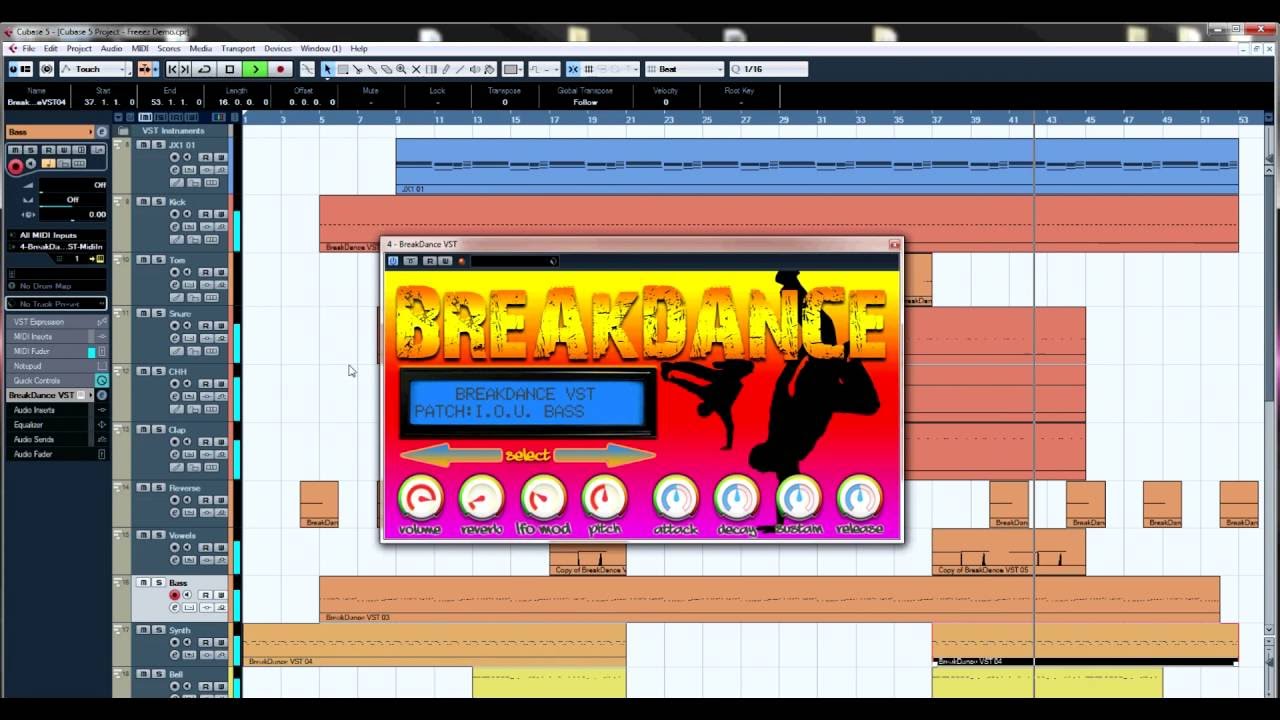This screenshot has height=720, width=1280.
Task: Click the previous patch left arrow
Action: (x=450, y=455)
